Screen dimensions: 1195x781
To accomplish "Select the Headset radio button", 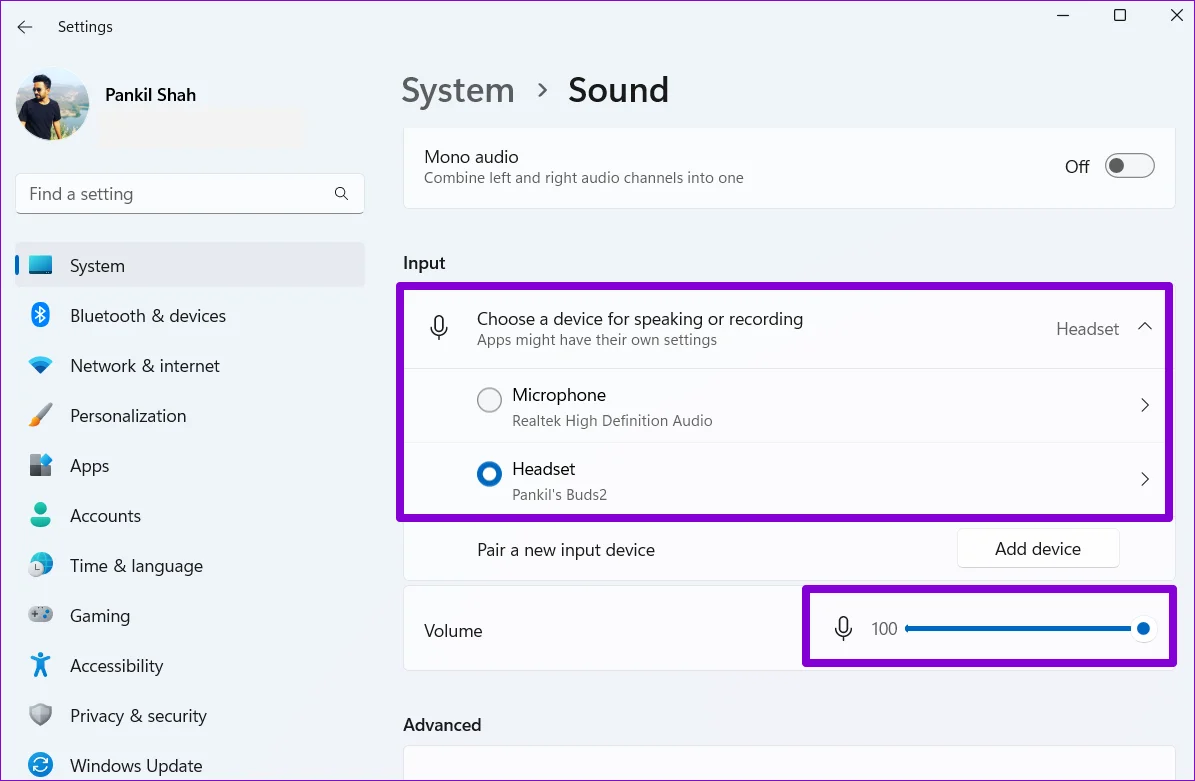I will (489, 475).
